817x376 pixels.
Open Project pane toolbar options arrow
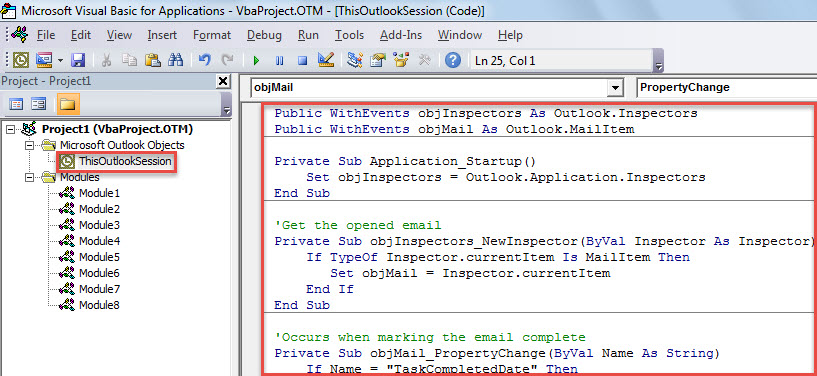pos(226,110)
